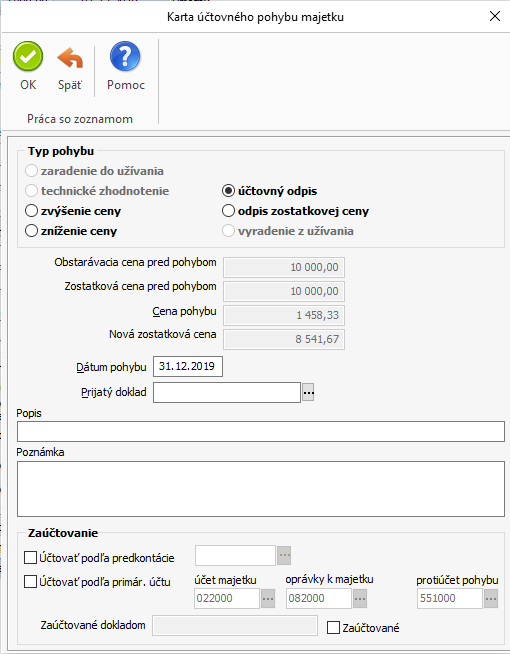Focus the Prijatý doklad input field
The height and width of the screenshot is (654, 510).
227,392
